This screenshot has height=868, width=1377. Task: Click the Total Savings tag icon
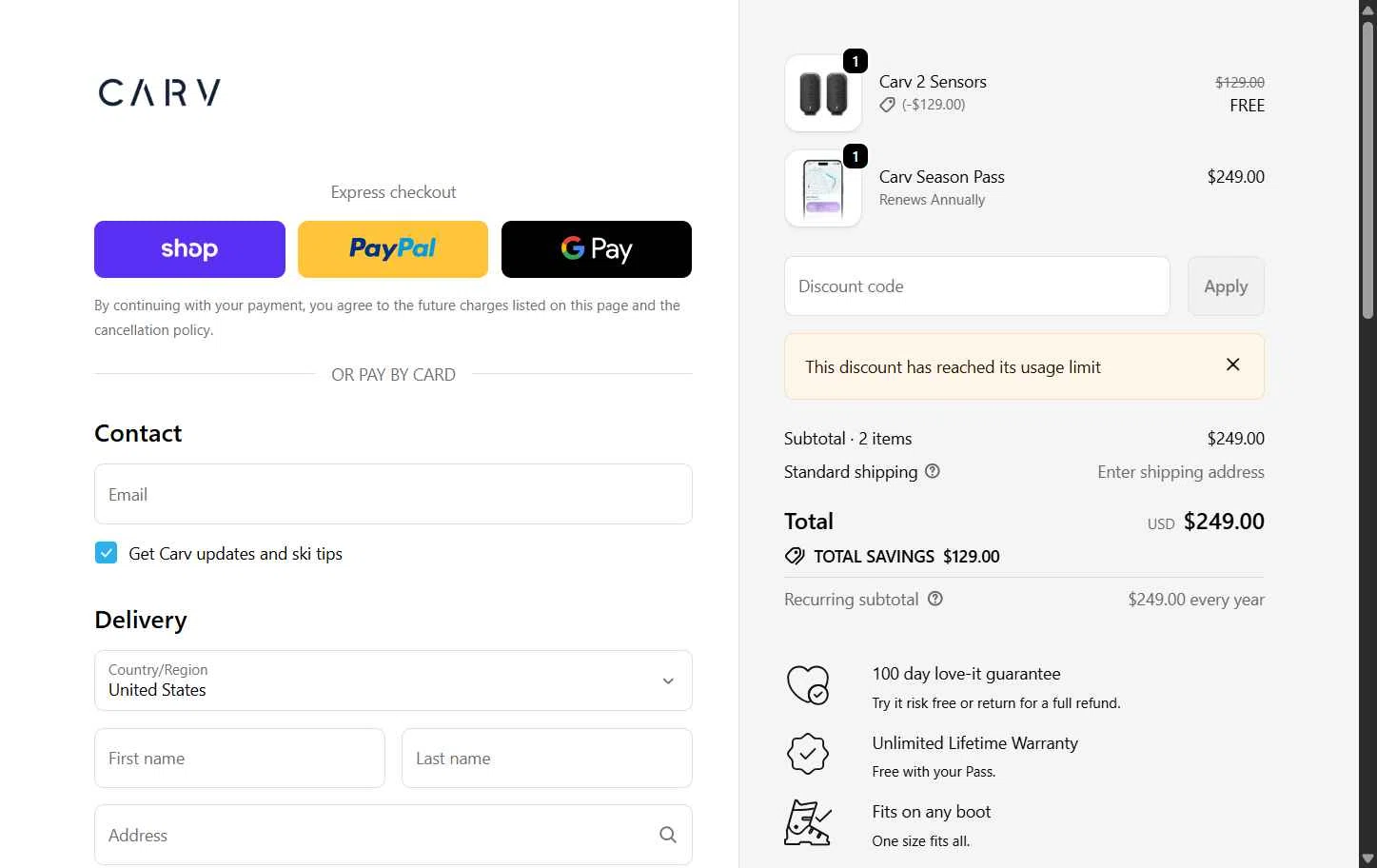point(795,556)
